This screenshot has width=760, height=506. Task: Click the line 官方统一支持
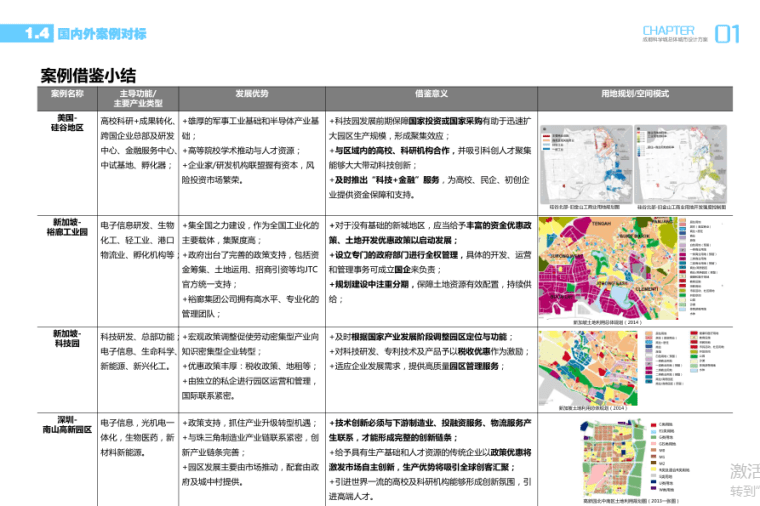click(x=209, y=285)
